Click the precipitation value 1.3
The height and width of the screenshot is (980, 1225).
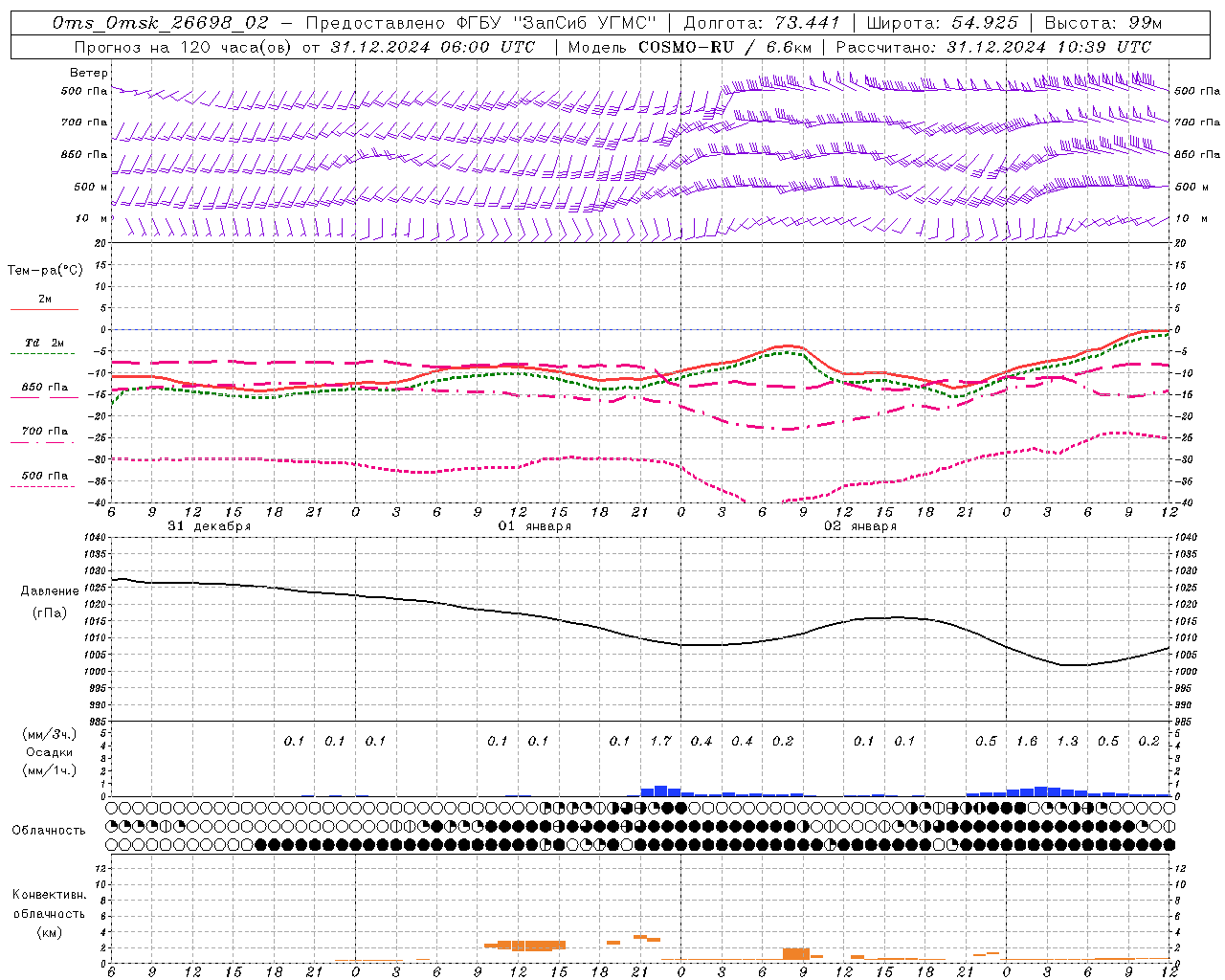1067,741
